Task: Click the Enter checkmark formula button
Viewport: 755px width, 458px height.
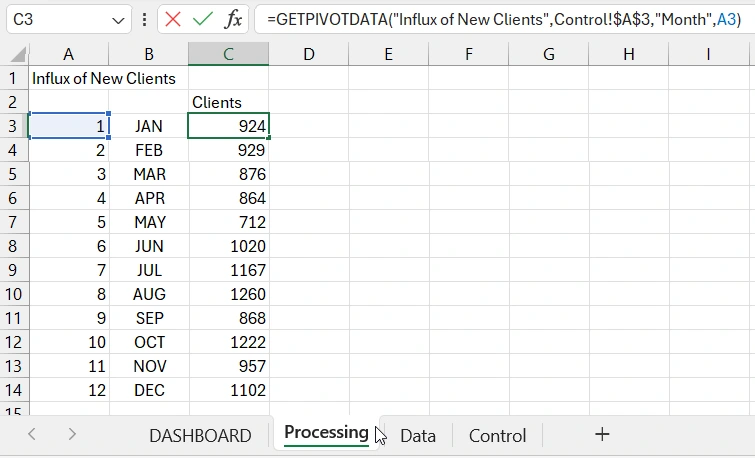Action: pos(203,19)
